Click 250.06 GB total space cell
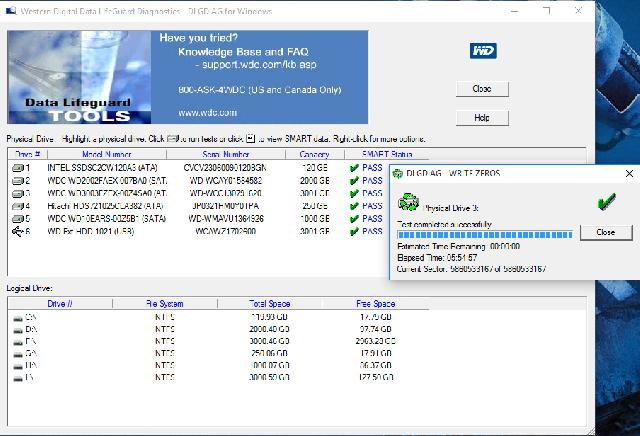The height and width of the screenshot is (436, 640). point(269,354)
